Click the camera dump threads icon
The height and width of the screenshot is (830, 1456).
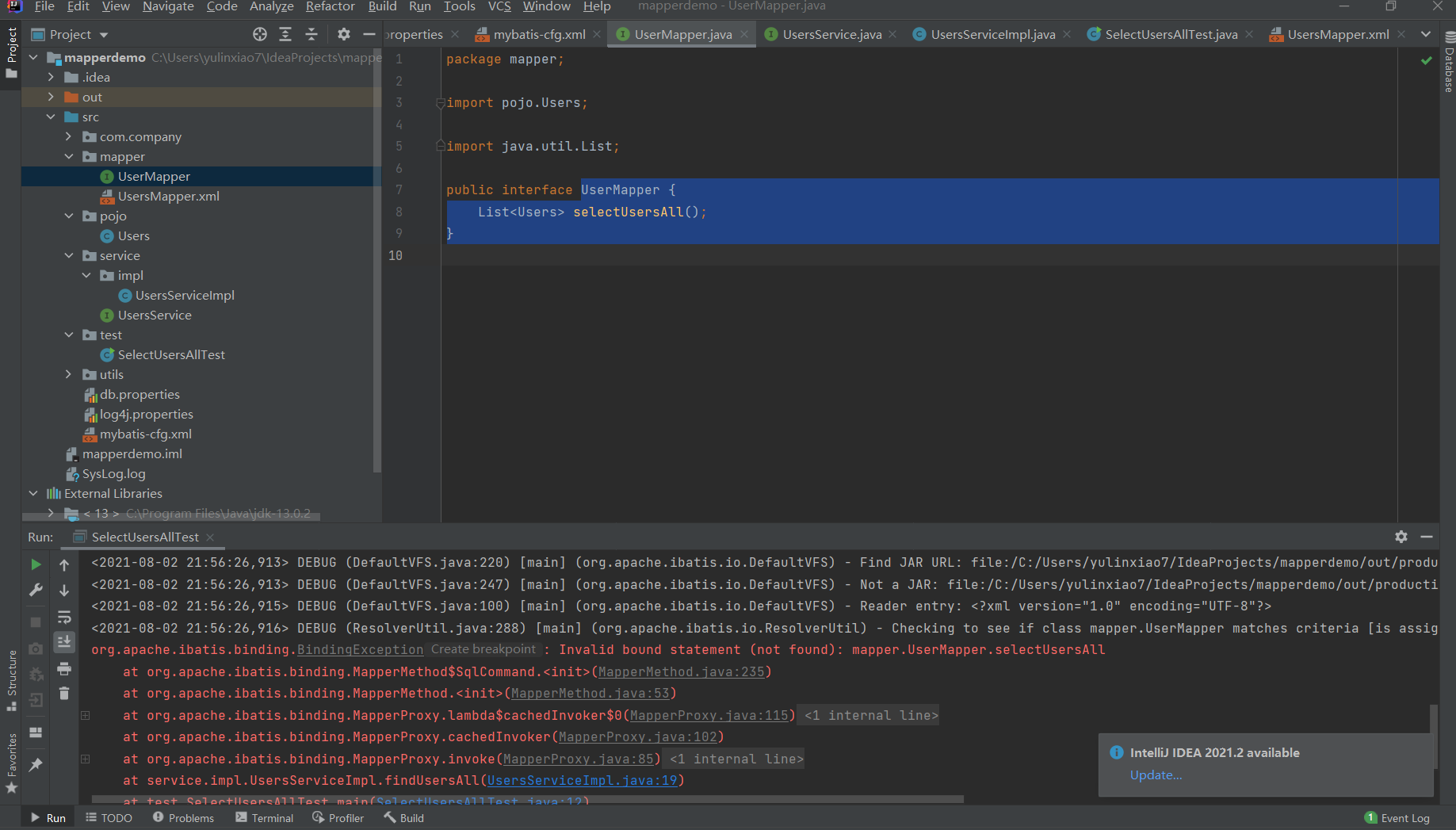36,648
